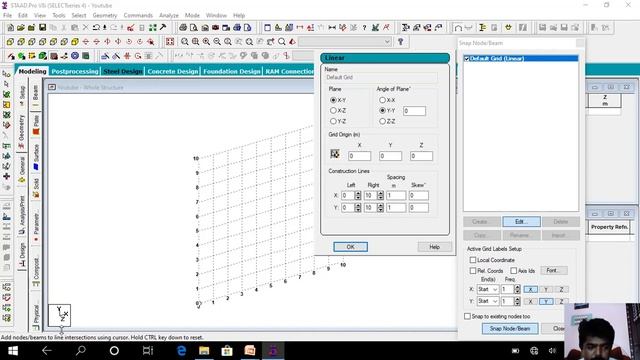
Task: Click the key icon beside dropdown
Action: click(400, 42)
